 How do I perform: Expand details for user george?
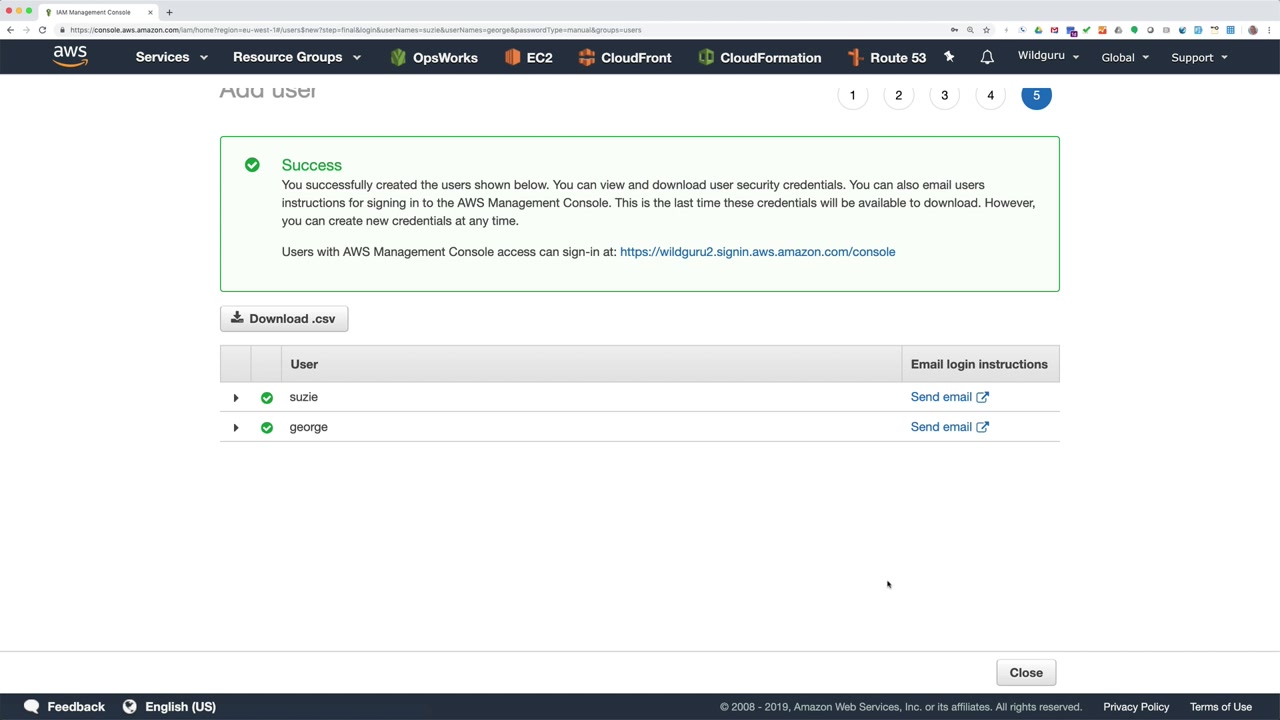point(236,428)
